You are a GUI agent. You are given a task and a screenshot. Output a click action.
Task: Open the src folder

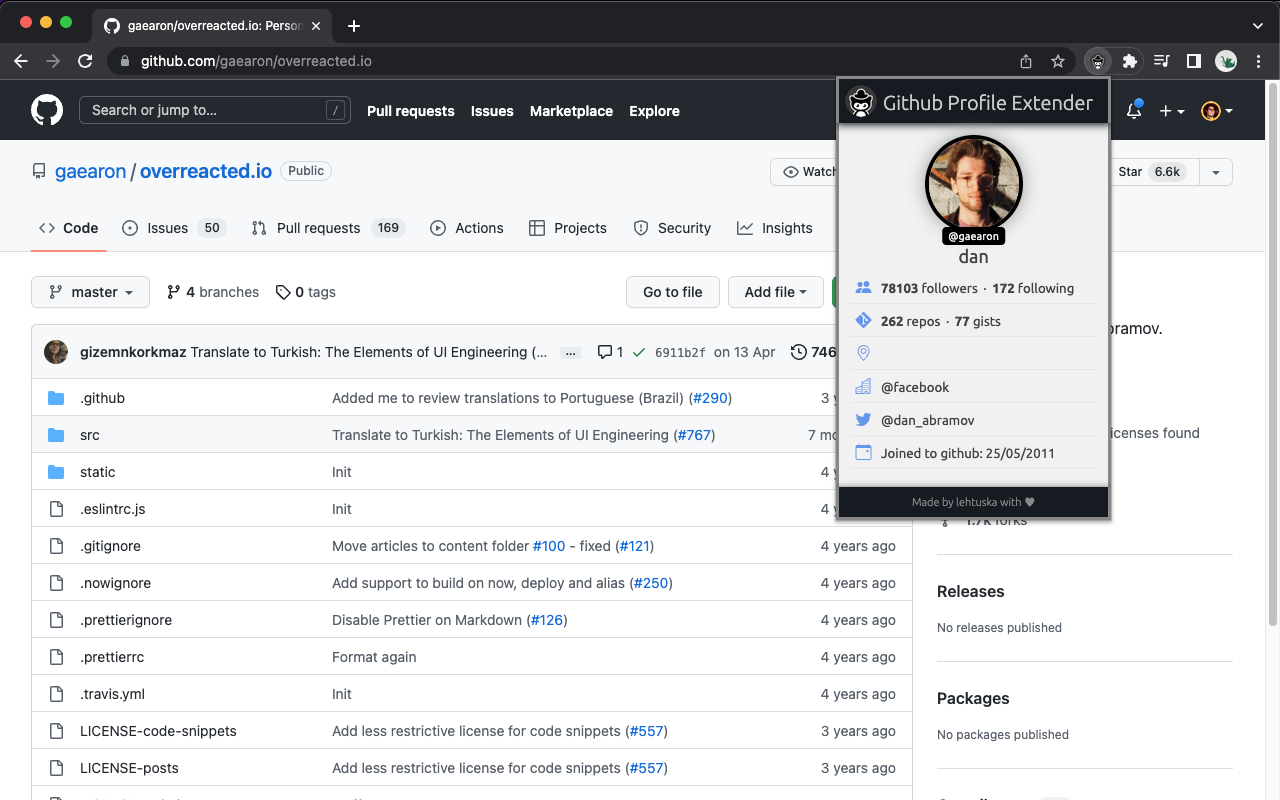point(90,435)
